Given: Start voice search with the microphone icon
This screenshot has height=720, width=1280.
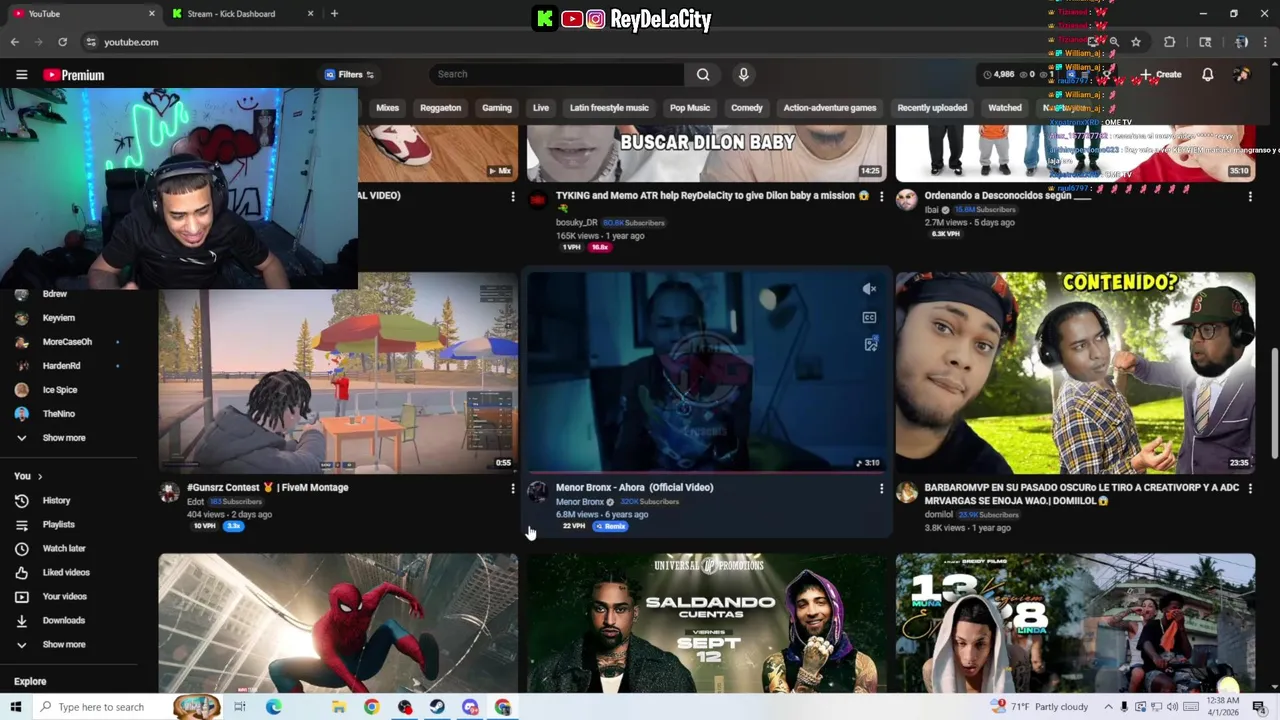Looking at the screenshot, I should point(743,74).
